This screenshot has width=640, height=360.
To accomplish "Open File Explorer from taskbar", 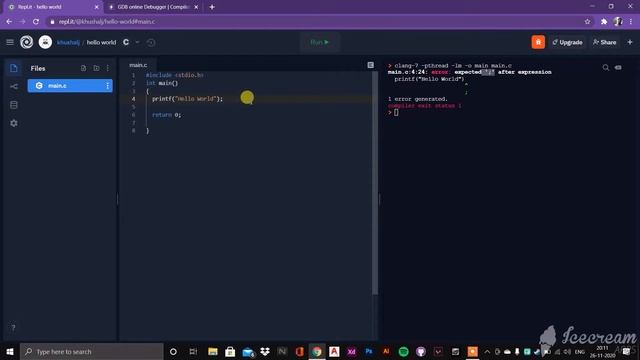I will pyautogui.click(x=213, y=351).
